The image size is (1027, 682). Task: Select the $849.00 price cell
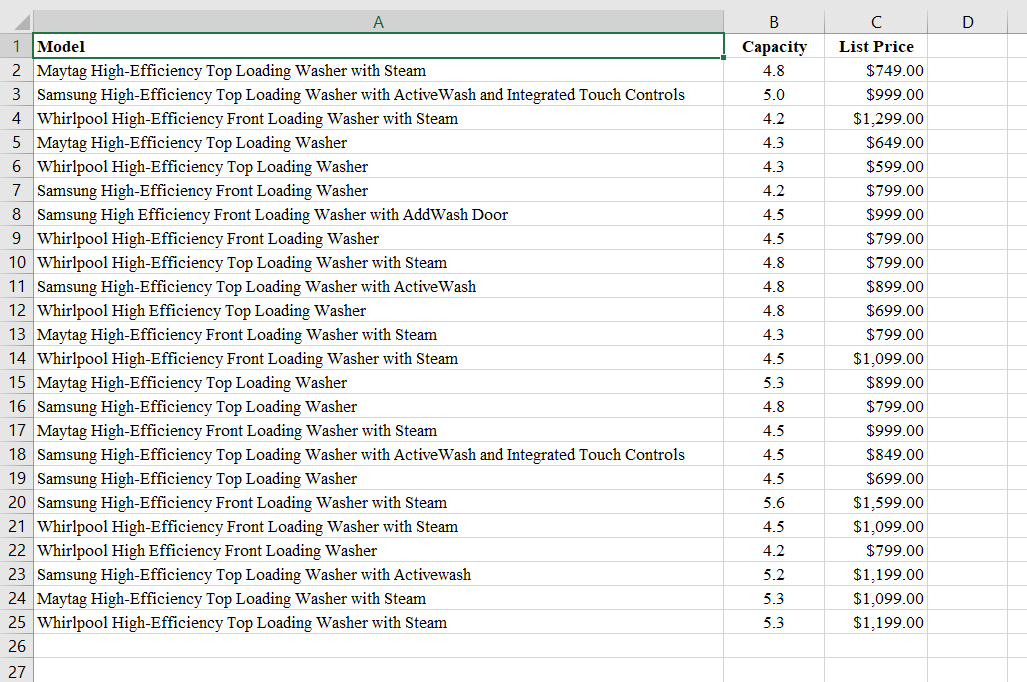point(876,454)
